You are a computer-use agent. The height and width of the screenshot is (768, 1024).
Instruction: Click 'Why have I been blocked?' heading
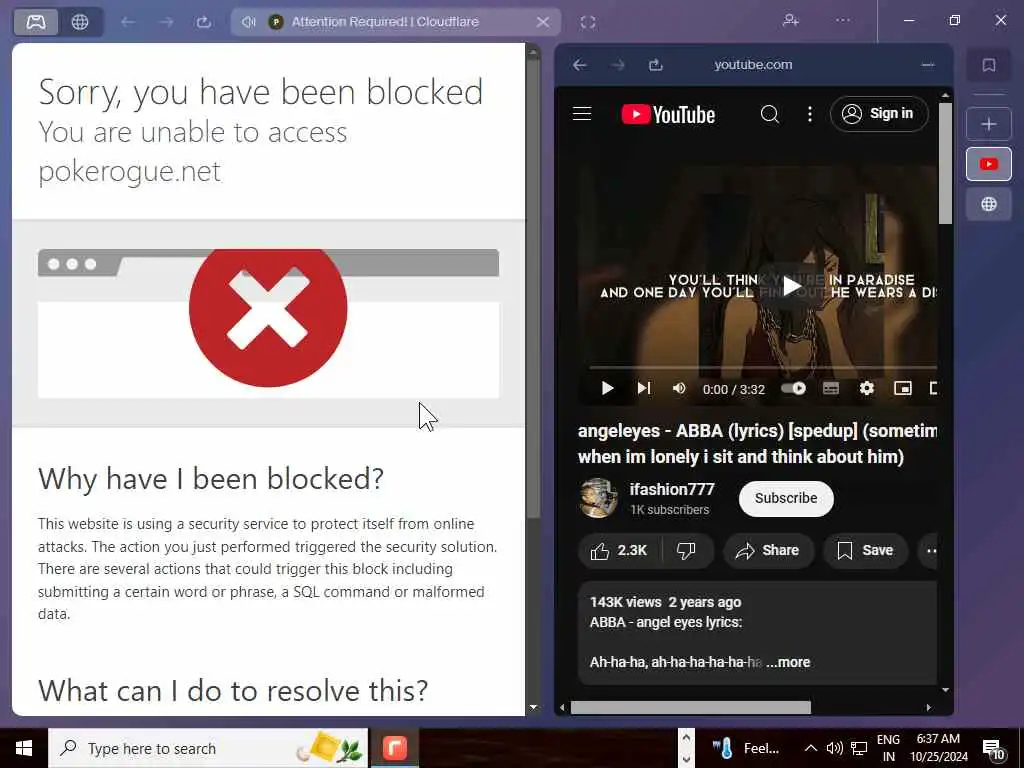pyautogui.click(x=210, y=479)
